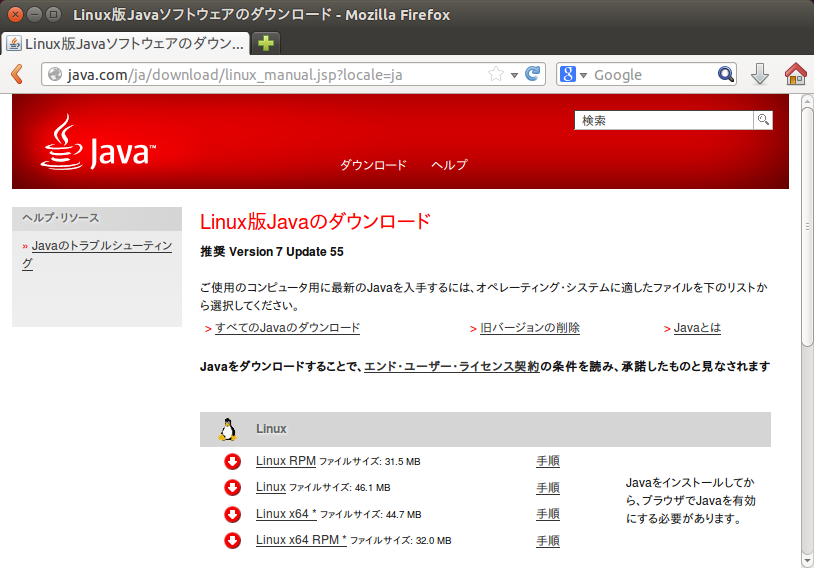Open Javaのトラブルシューティング link
The height and width of the screenshot is (568, 814).
[x=97, y=254]
